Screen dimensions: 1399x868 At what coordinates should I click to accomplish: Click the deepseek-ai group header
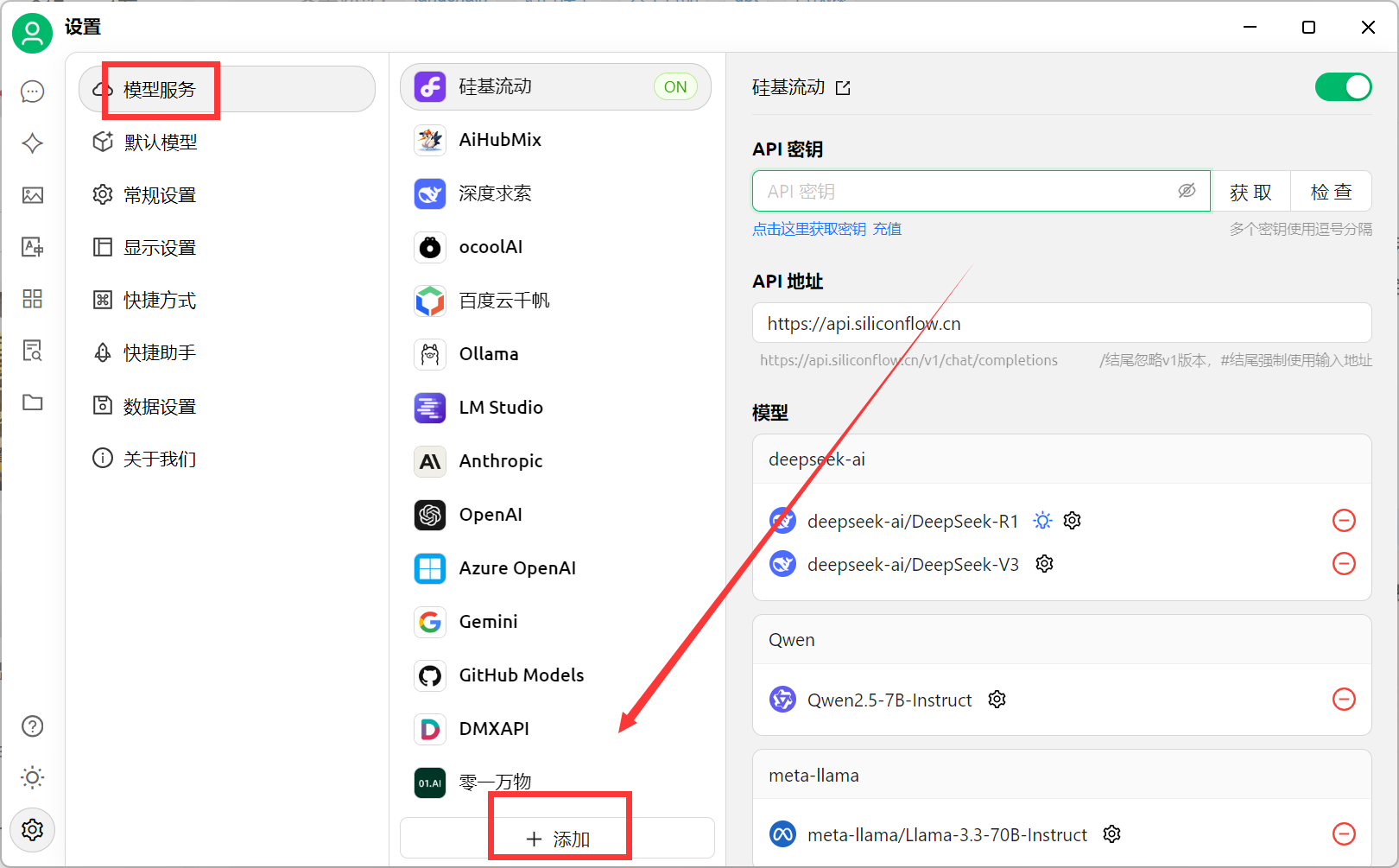pos(1062,459)
